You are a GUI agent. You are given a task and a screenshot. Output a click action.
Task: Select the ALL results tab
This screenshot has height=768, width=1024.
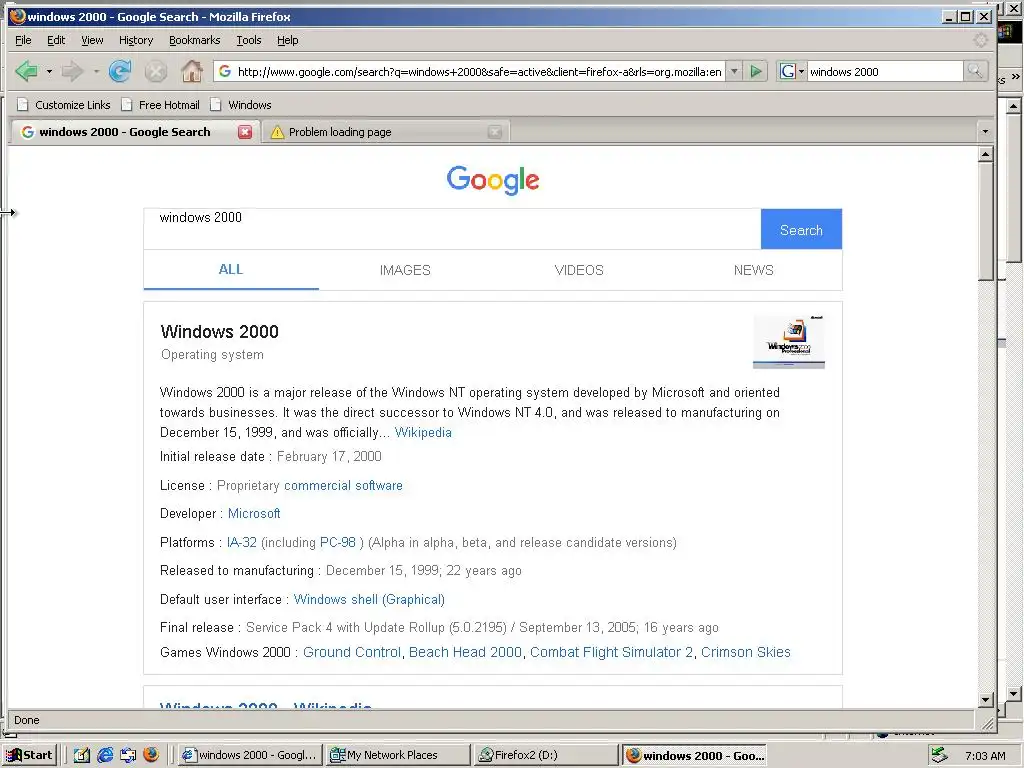231,270
